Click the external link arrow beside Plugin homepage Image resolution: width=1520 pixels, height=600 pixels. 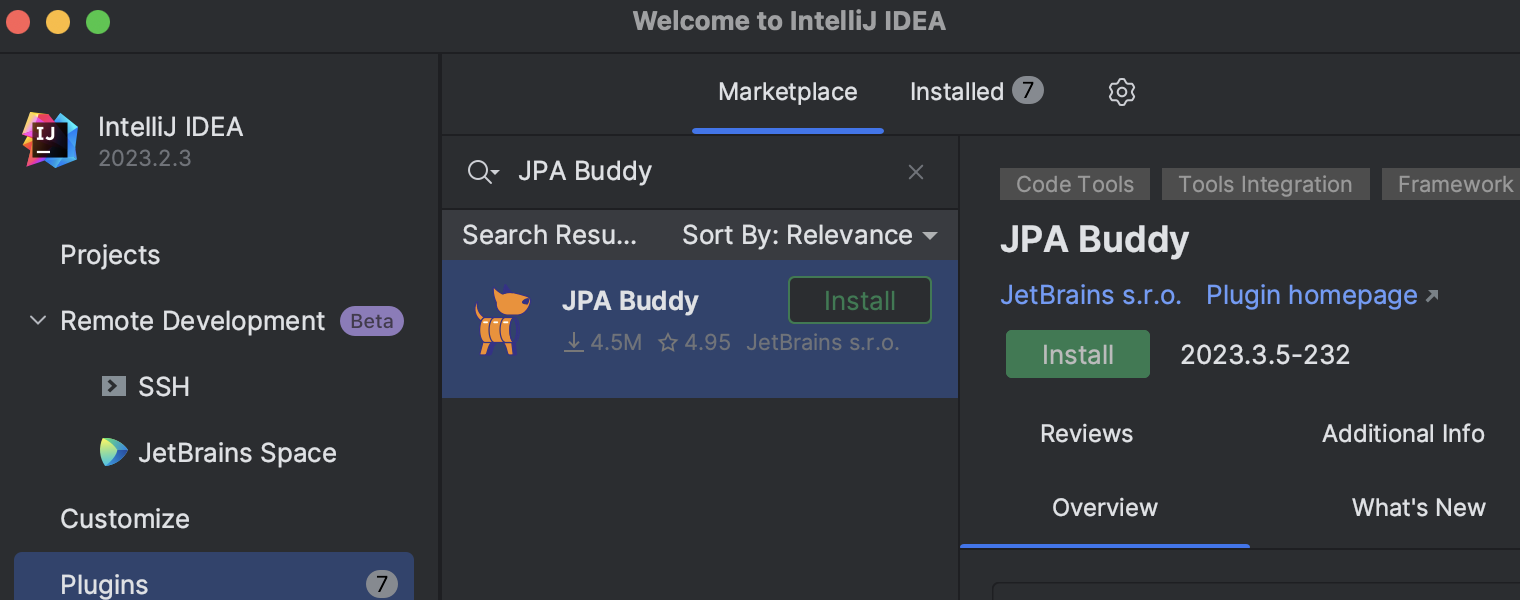click(1432, 296)
